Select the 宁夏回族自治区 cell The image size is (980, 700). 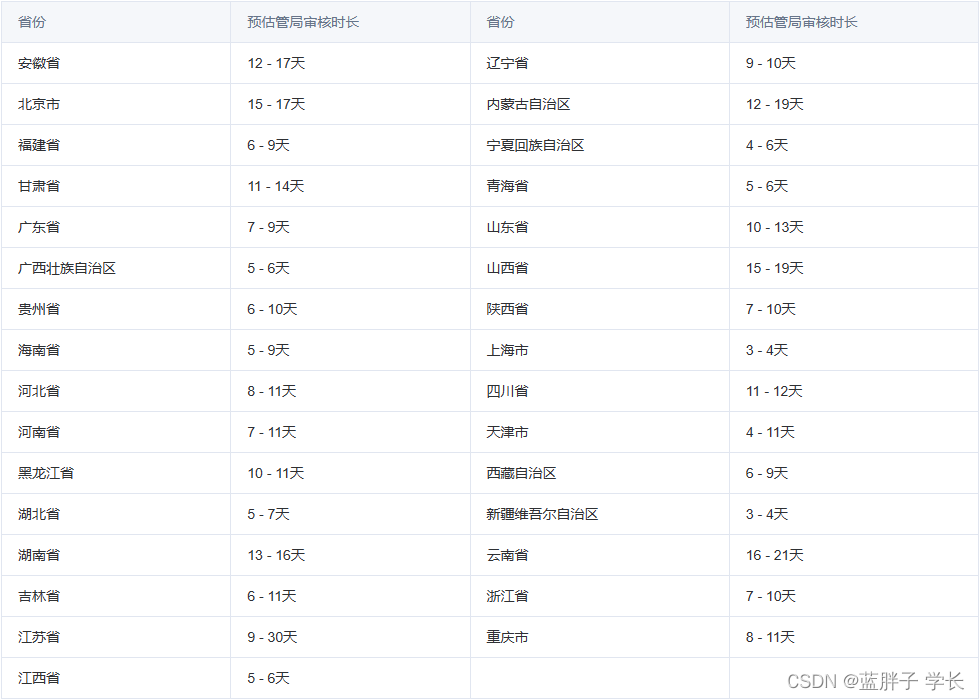point(535,145)
